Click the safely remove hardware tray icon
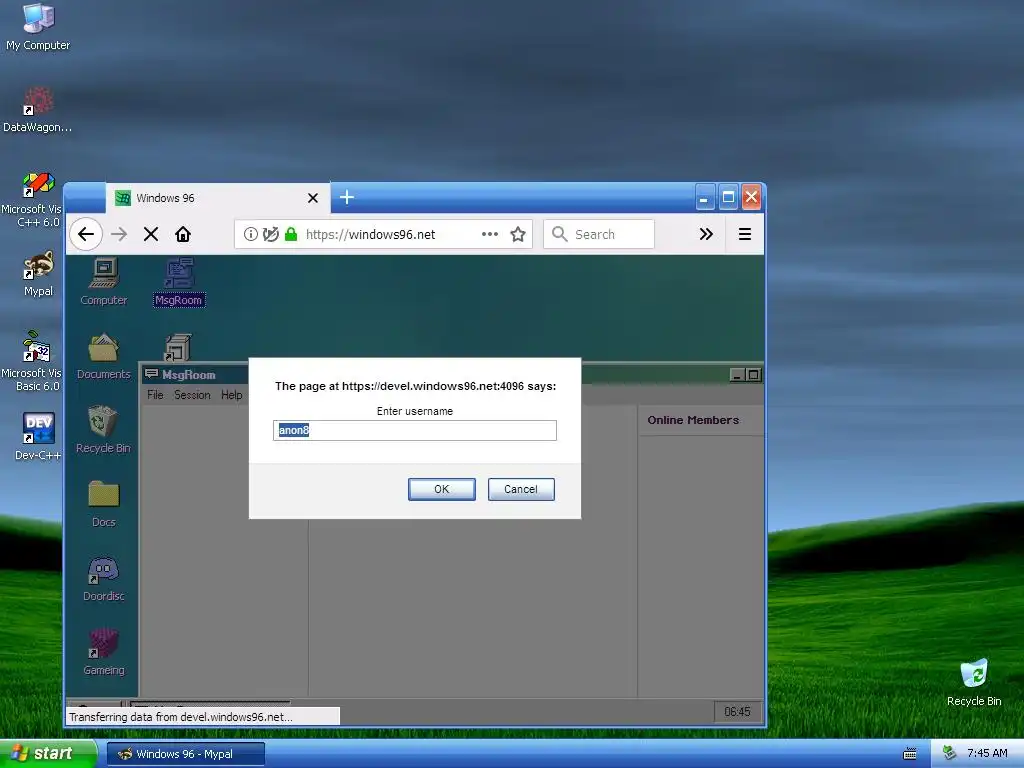 949,753
